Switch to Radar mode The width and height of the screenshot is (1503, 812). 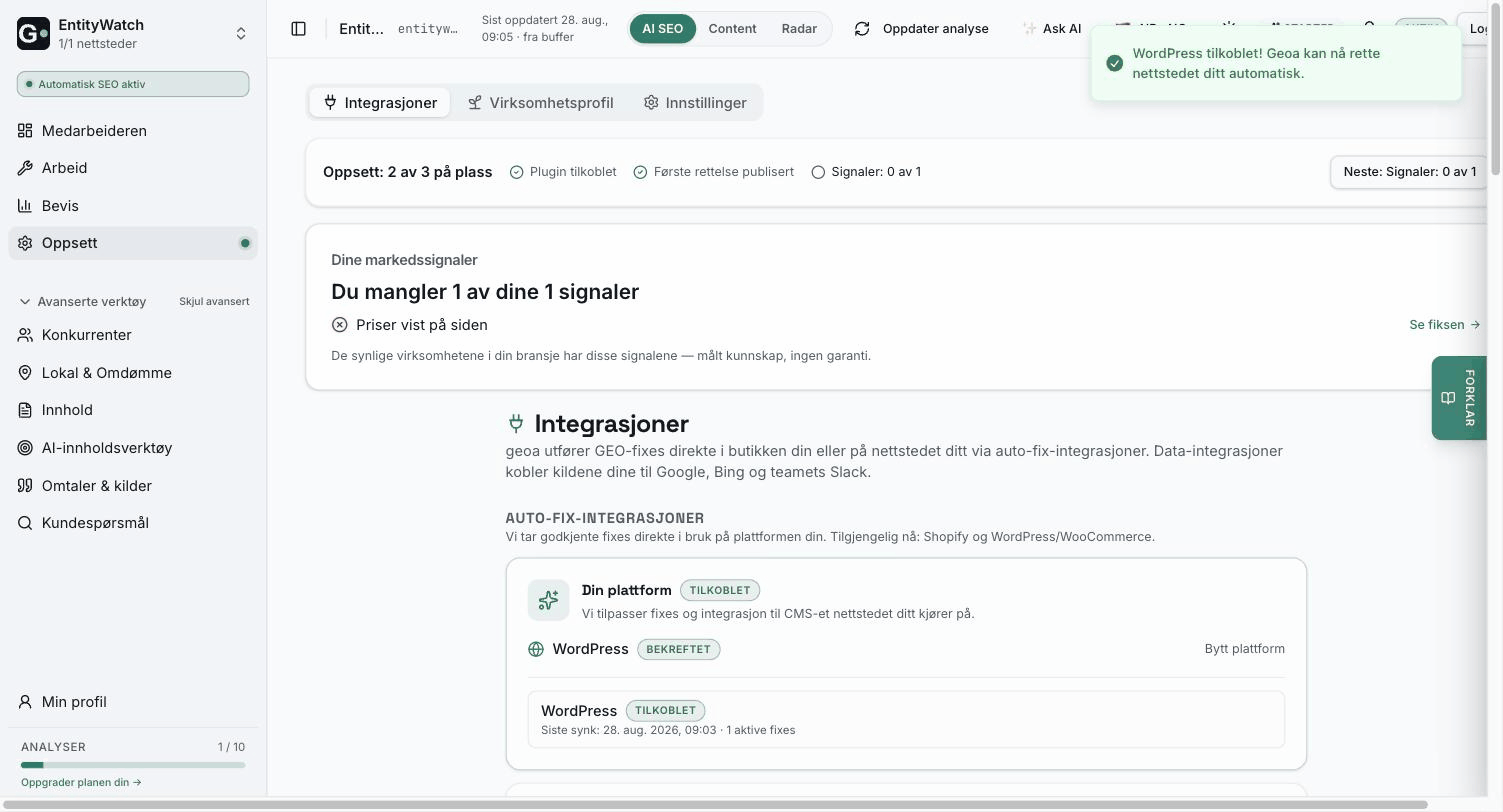click(x=799, y=29)
